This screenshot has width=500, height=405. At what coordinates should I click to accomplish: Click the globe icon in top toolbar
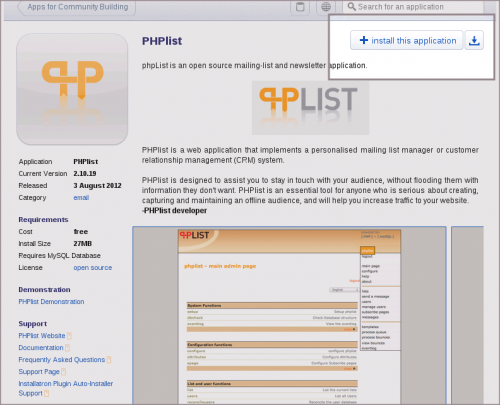coord(326,7)
